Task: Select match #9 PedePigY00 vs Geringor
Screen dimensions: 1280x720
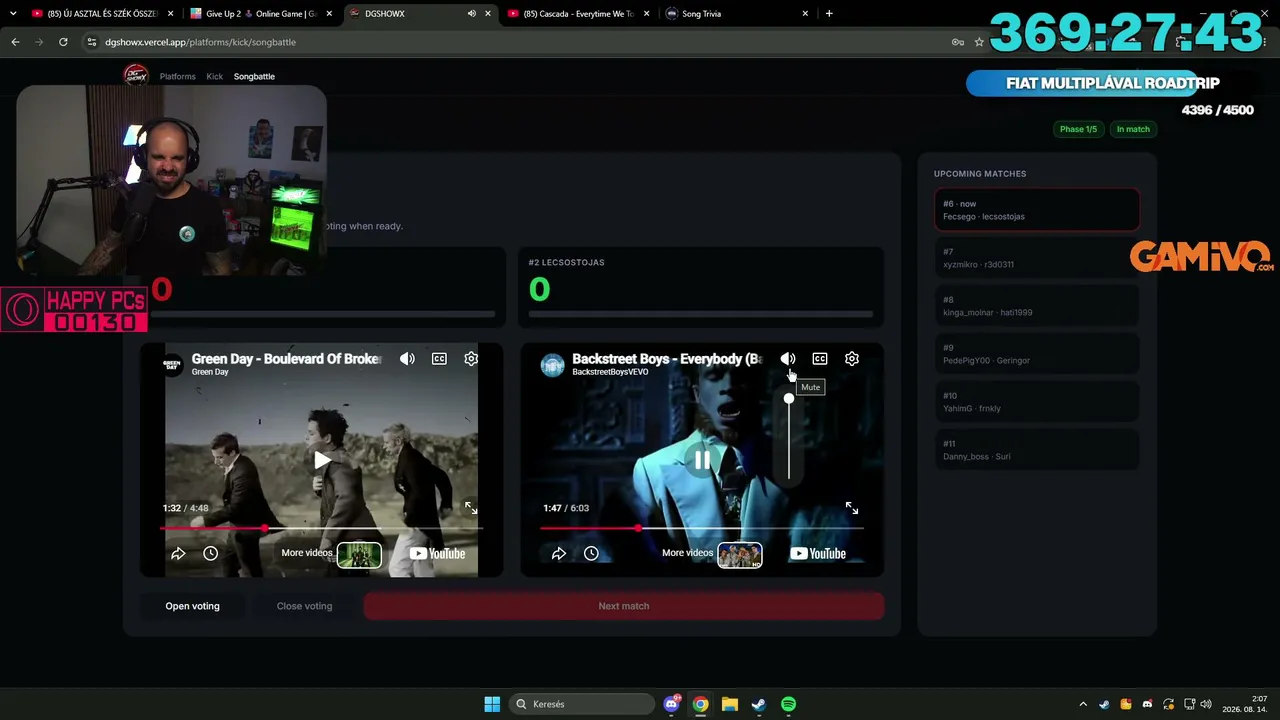Action: click(x=1037, y=354)
